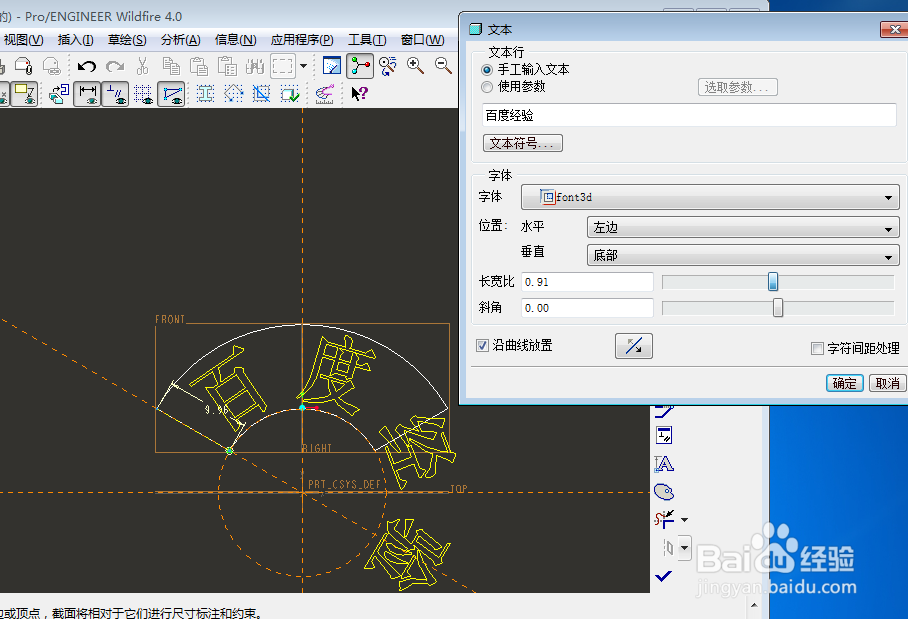The width and height of the screenshot is (908, 619).
Task: Enable the 字符间距处理 checkbox
Action: tap(818, 349)
